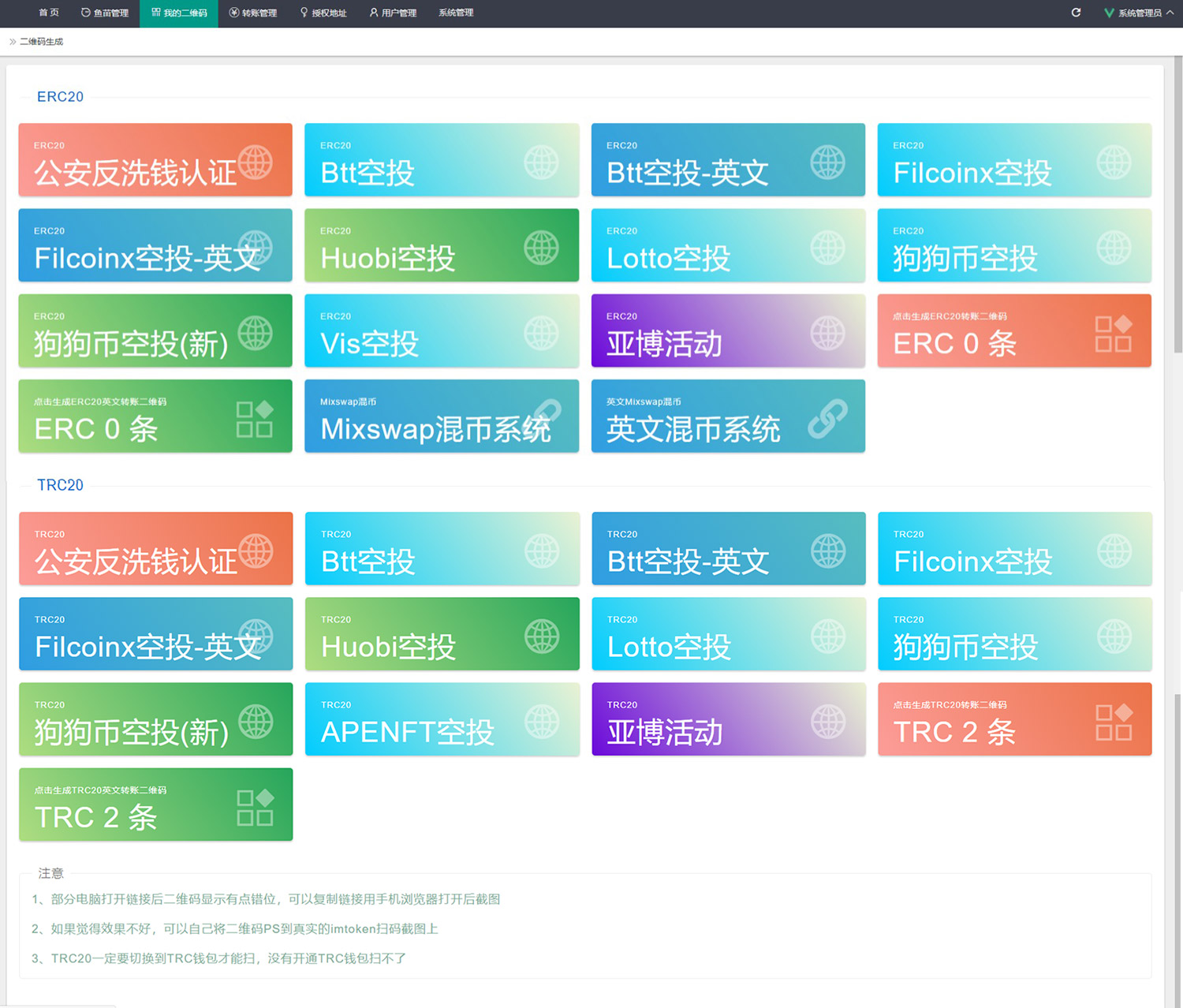
Task: Click globe icon on ERC20 狗狗币空投 card
Action: [x=1114, y=248]
